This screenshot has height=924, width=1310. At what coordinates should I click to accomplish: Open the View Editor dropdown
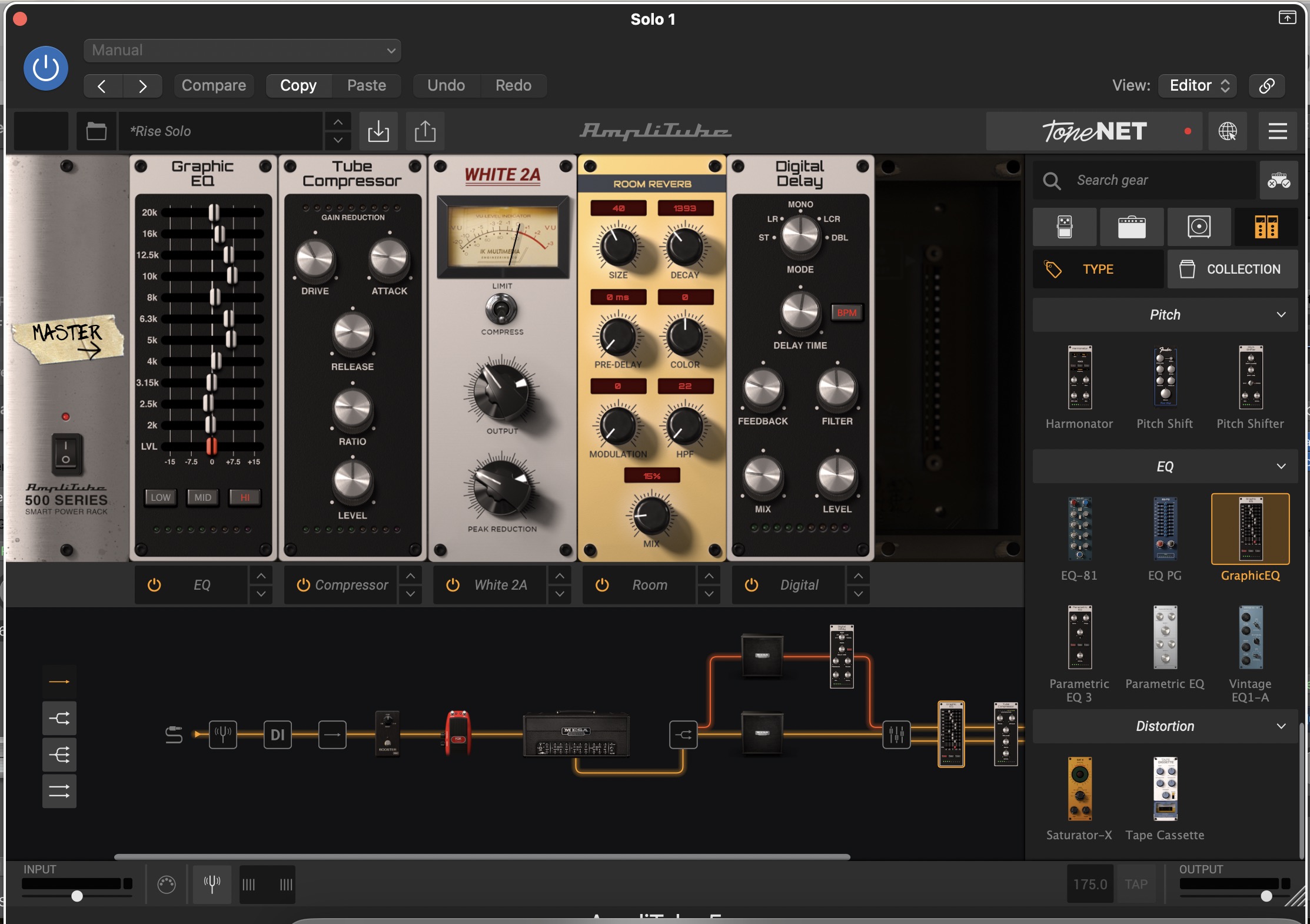[1198, 86]
